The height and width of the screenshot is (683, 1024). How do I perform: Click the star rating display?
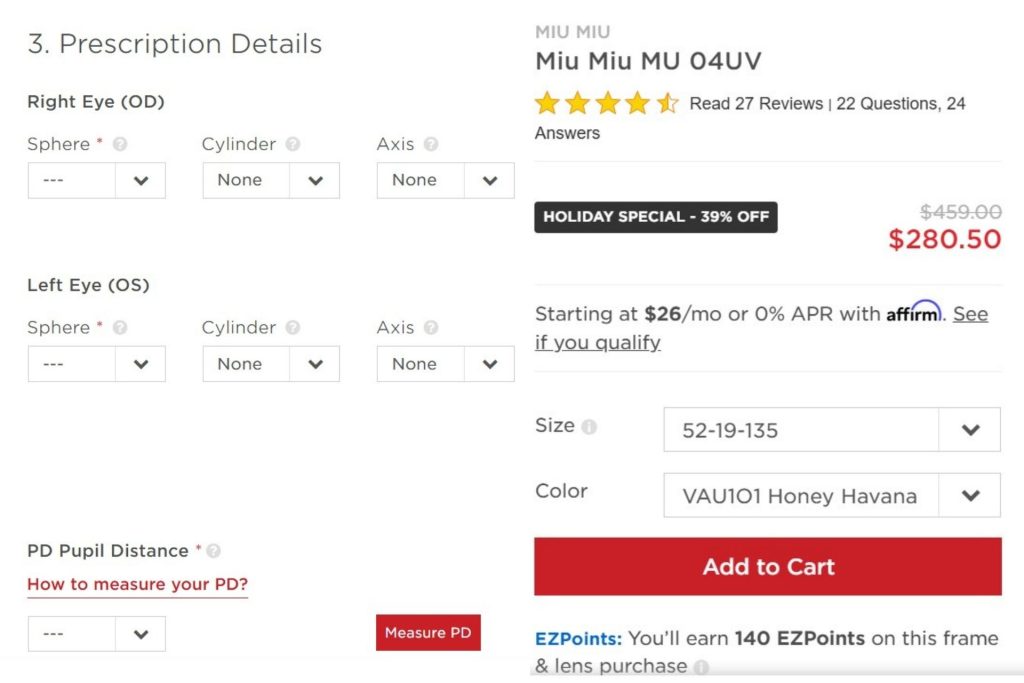[x=606, y=103]
